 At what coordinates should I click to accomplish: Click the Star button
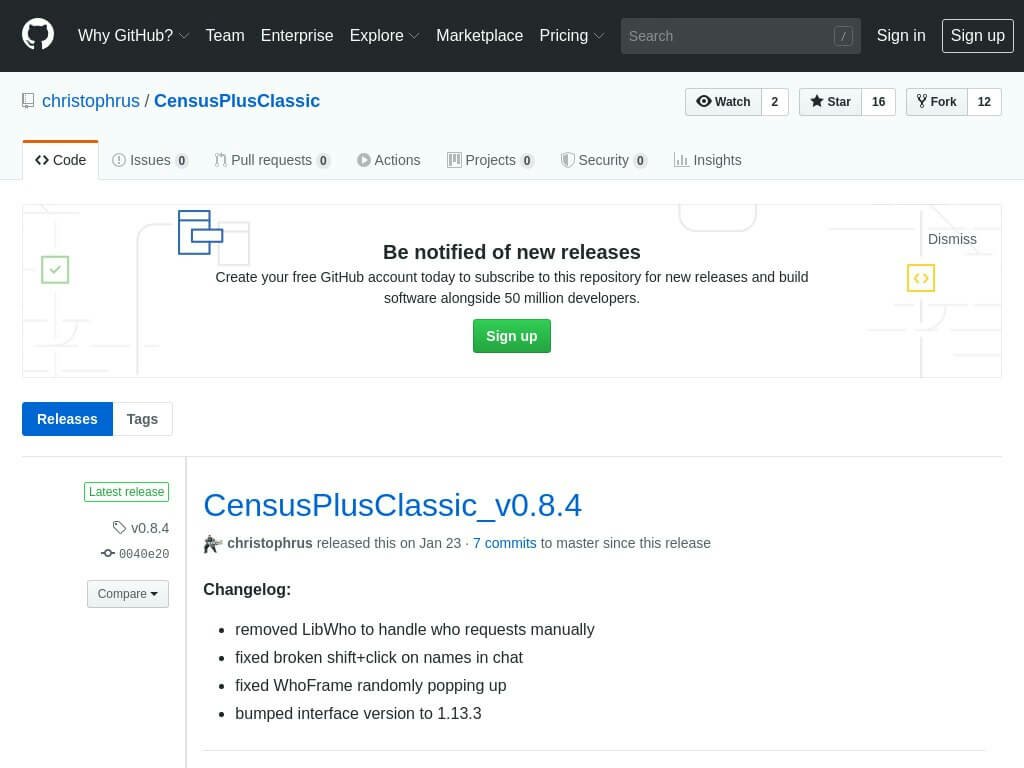point(830,102)
